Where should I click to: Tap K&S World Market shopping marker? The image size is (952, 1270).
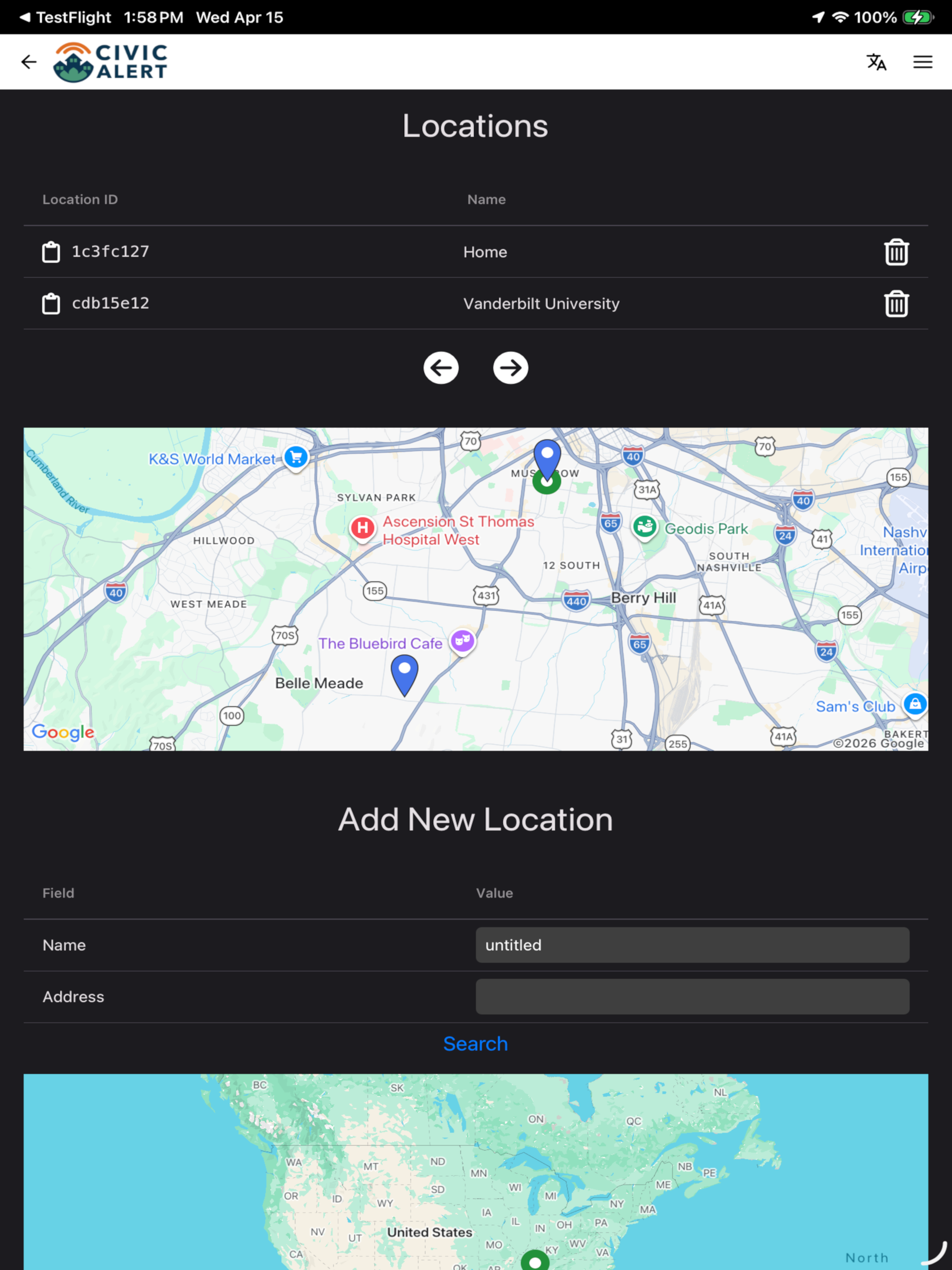pyautogui.click(x=296, y=458)
